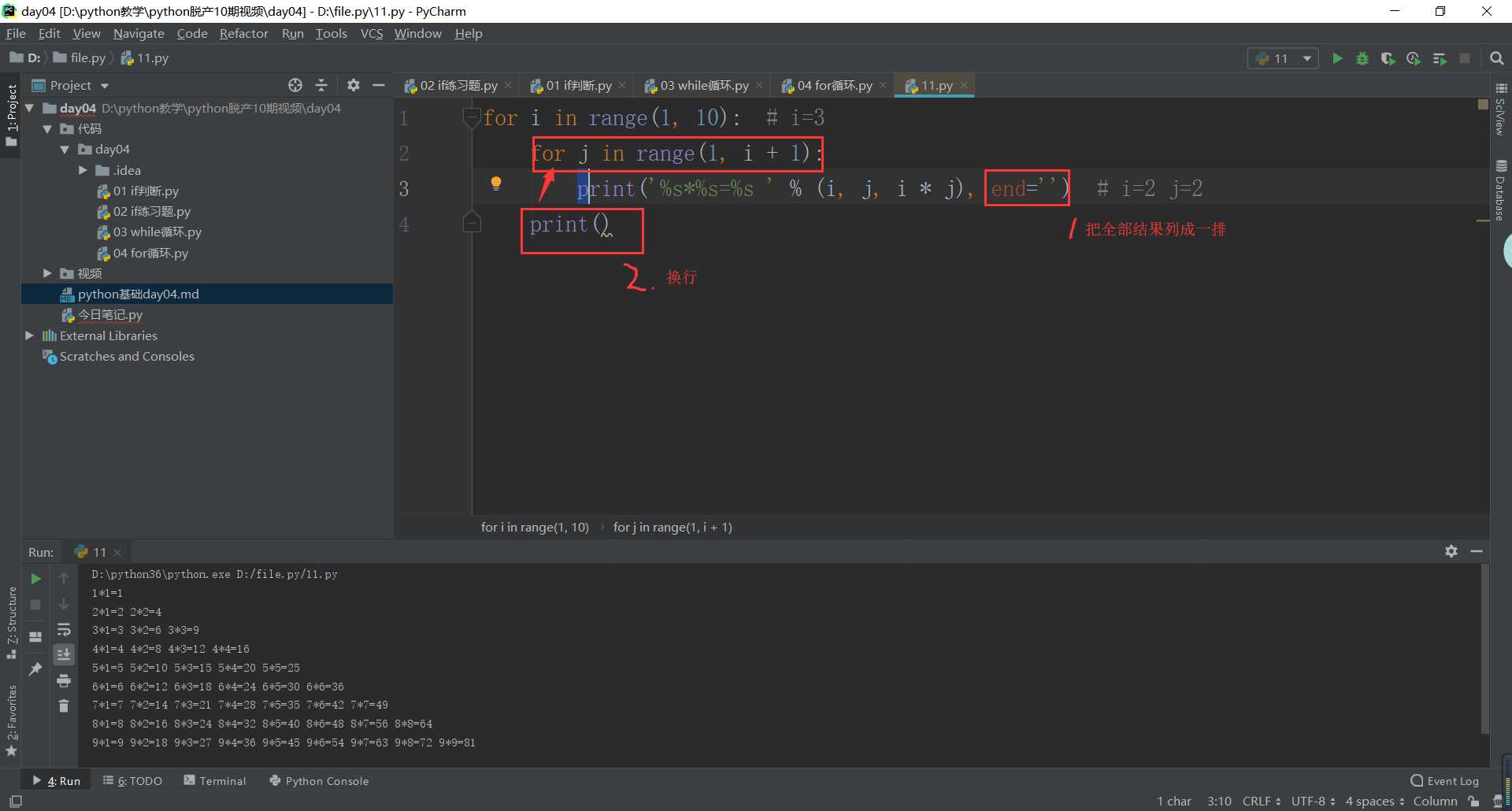Change line separator CRLF in status bar

point(1262,801)
